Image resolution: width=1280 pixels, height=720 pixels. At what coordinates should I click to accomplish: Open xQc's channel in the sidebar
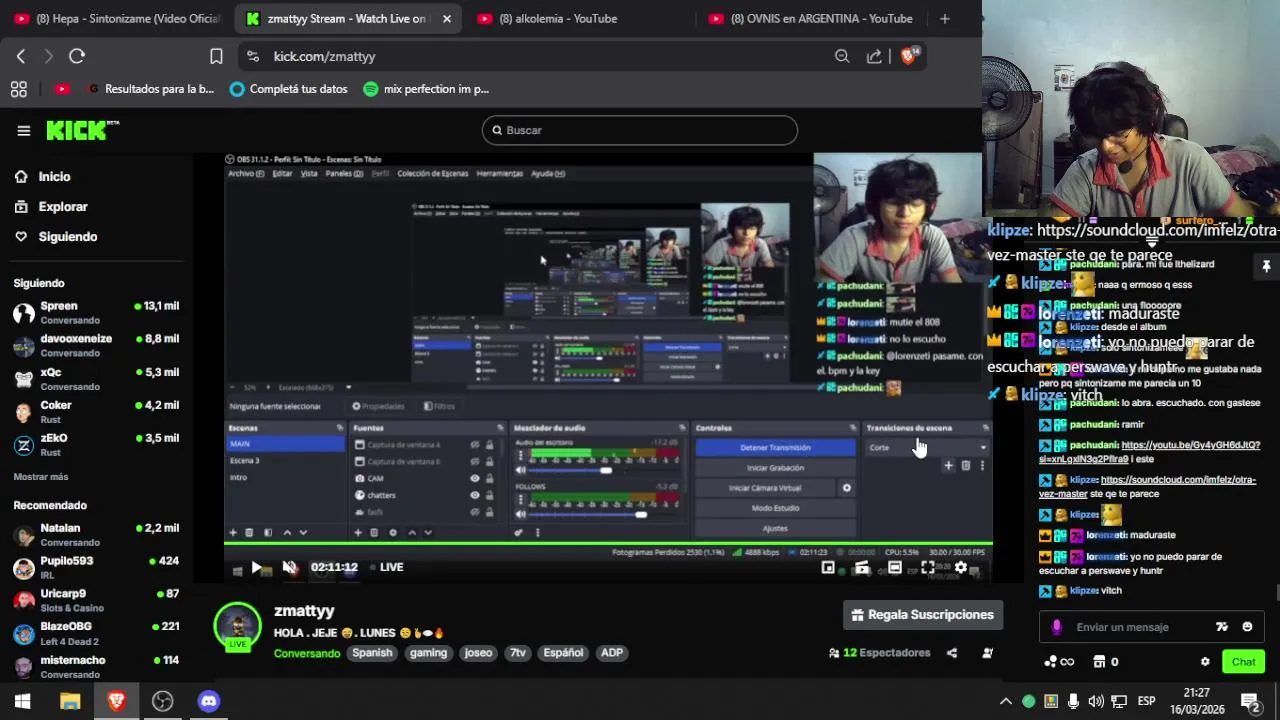click(96, 378)
